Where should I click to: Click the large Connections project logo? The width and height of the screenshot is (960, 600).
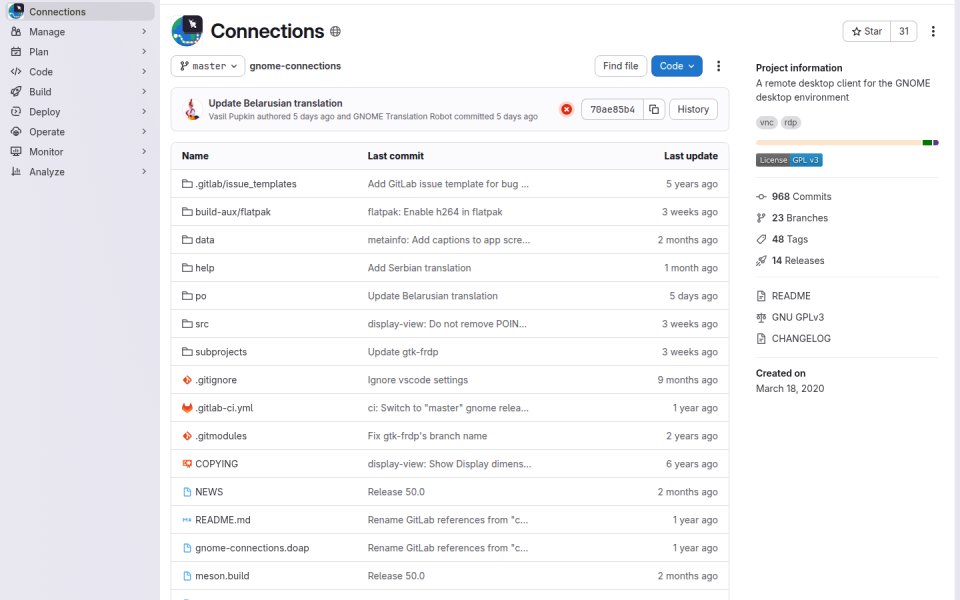click(187, 31)
